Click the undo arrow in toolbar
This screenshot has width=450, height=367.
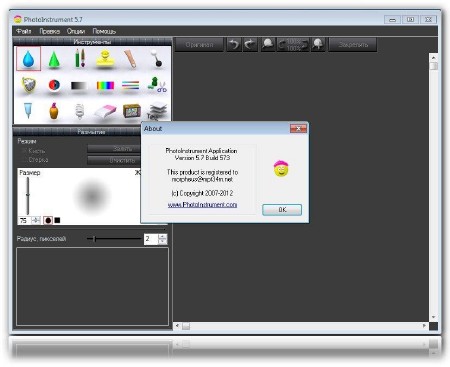click(x=234, y=44)
